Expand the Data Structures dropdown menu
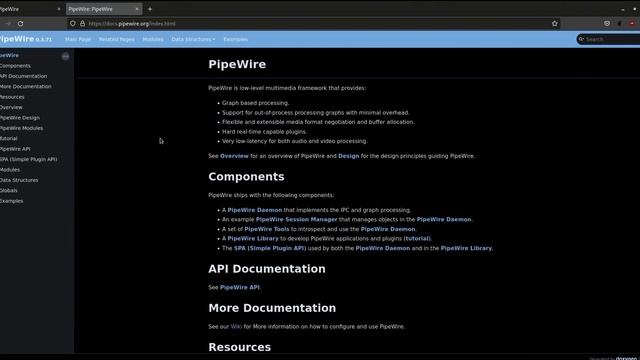The image size is (640, 360). click(x=193, y=39)
